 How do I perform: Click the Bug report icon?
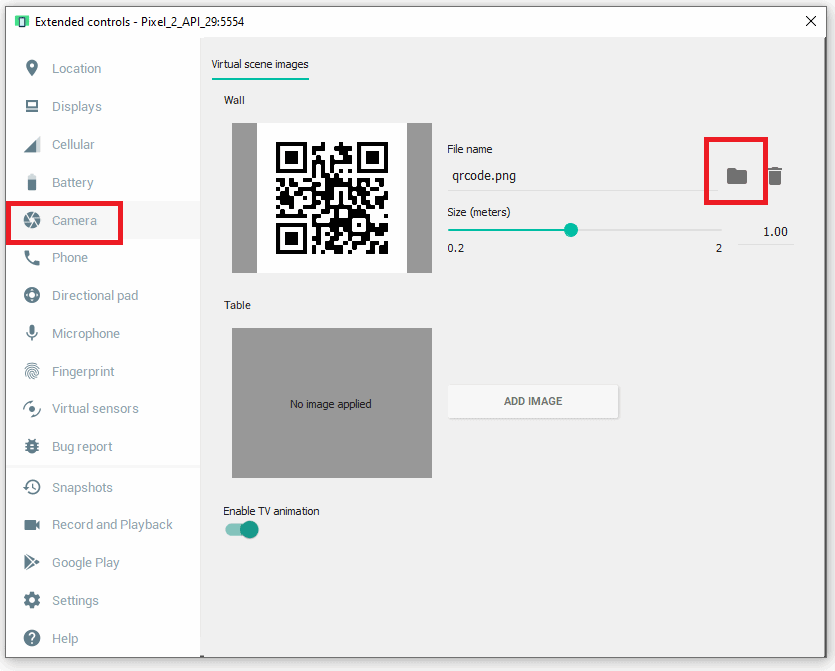click(32, 447)
